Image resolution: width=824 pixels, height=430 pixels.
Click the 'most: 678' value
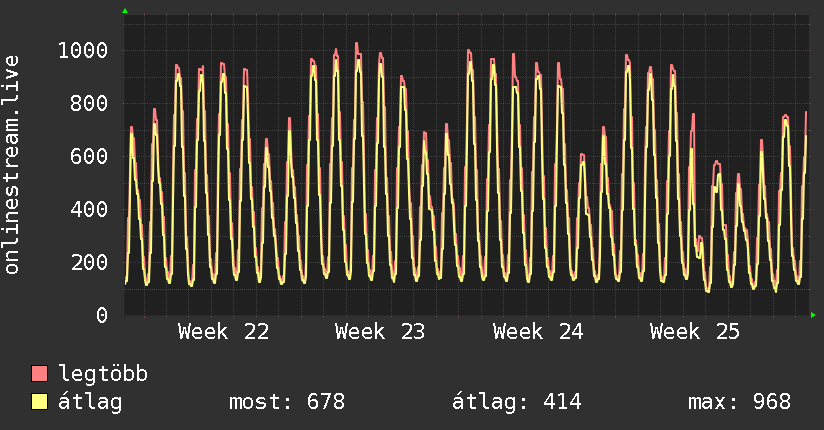(287, 402)
